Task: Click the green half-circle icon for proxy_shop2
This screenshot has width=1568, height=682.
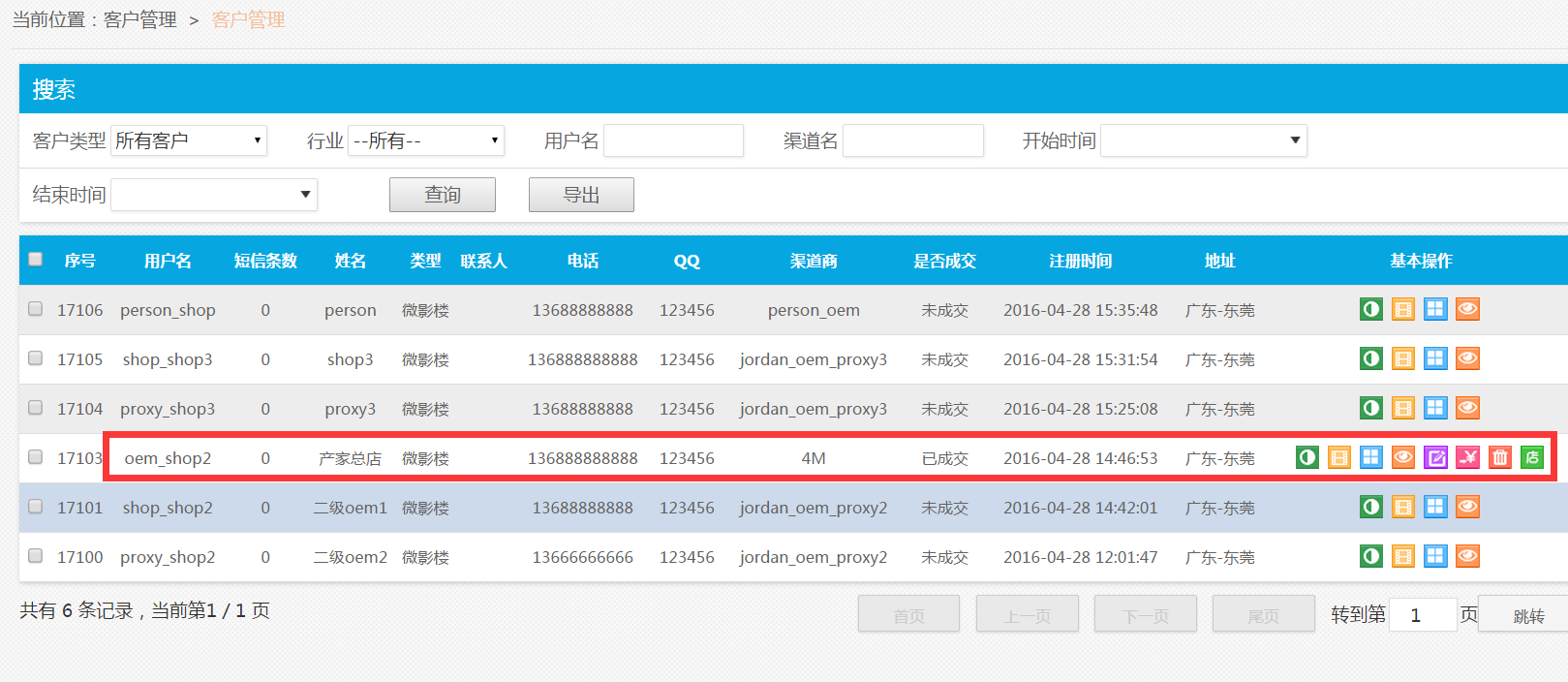Action: [1371, 557]
